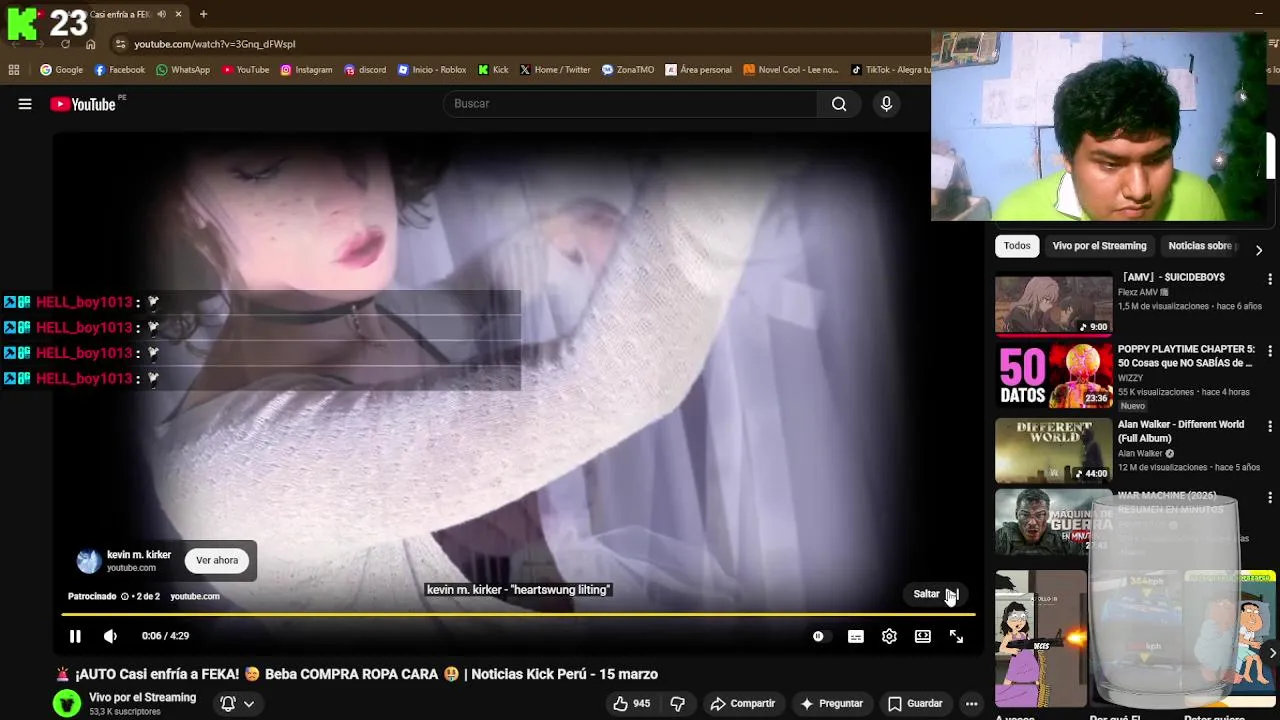Viewport: 1280px width, 720px height.
Task: Open Alan Walker Different World thumbnail
Action: [x=1053, y=450]
